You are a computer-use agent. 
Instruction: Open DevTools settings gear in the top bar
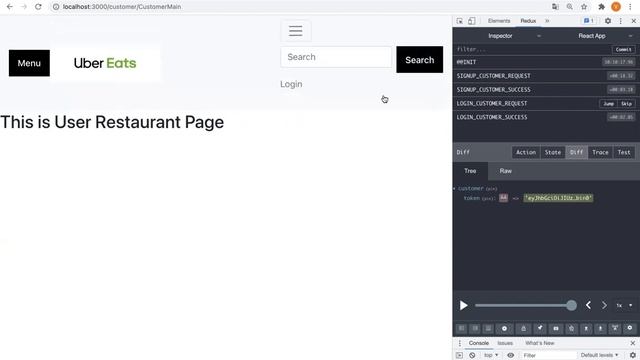coord(608,21)
